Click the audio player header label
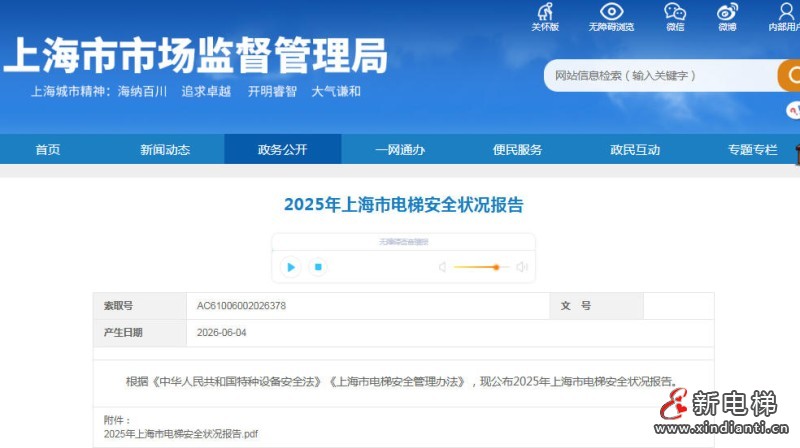This screenshot has width=800, height=448. tap(404, 242)
